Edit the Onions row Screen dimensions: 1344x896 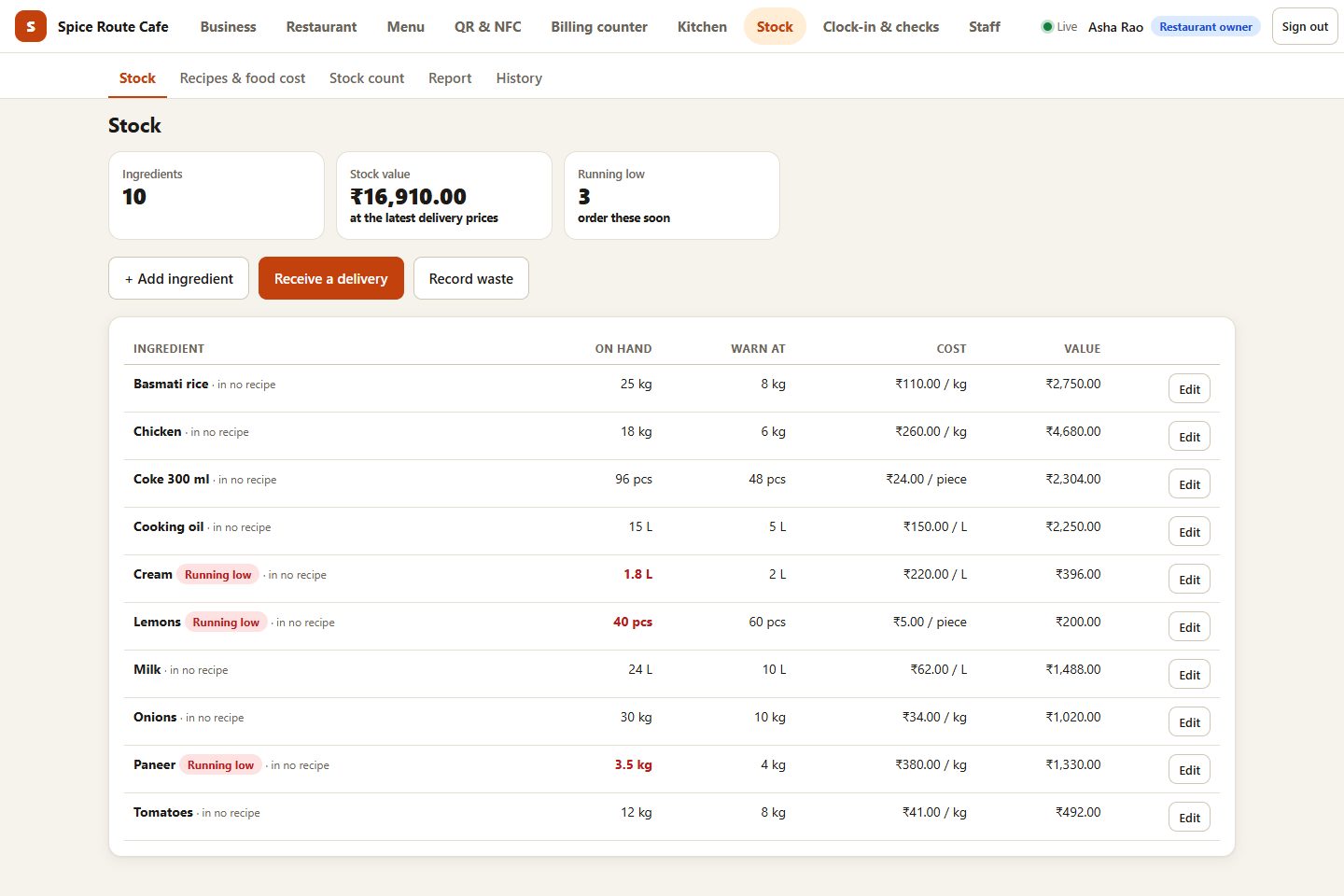tap(1189, 722)
